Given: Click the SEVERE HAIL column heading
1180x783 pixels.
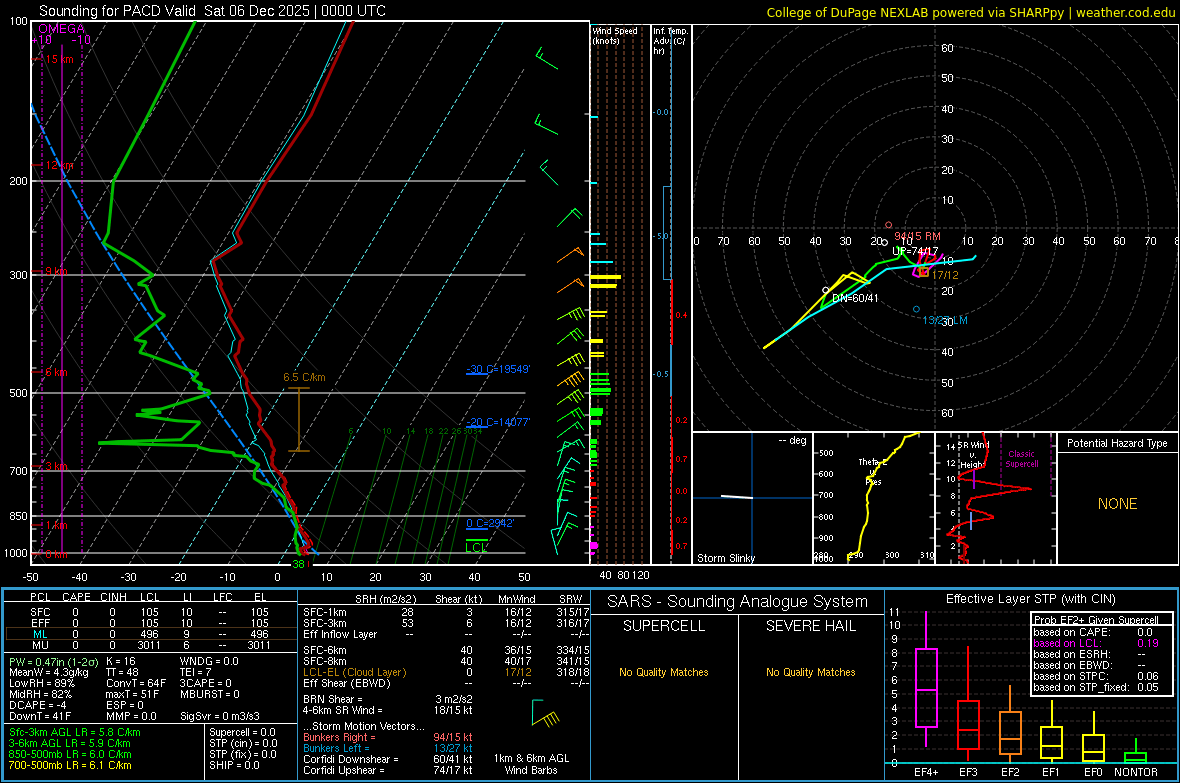Looking at the screenshot, I should coord(810,626).
